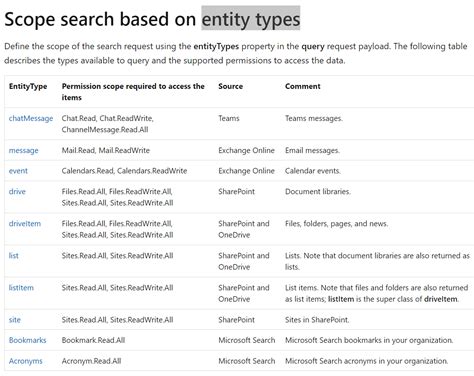Click 'Sites.Read.All, Sites.ReadWrite.All' in the list row

[x=117, y=255]
